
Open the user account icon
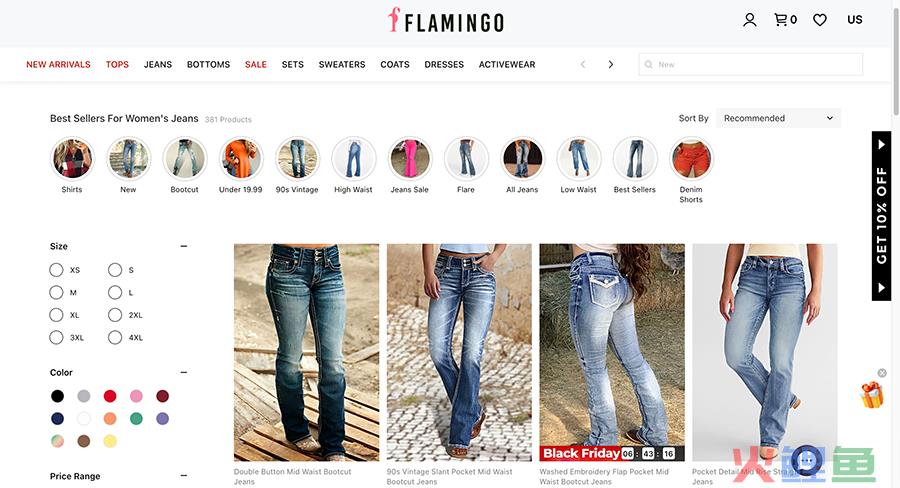pyautogui.click(x=750, y=20)
